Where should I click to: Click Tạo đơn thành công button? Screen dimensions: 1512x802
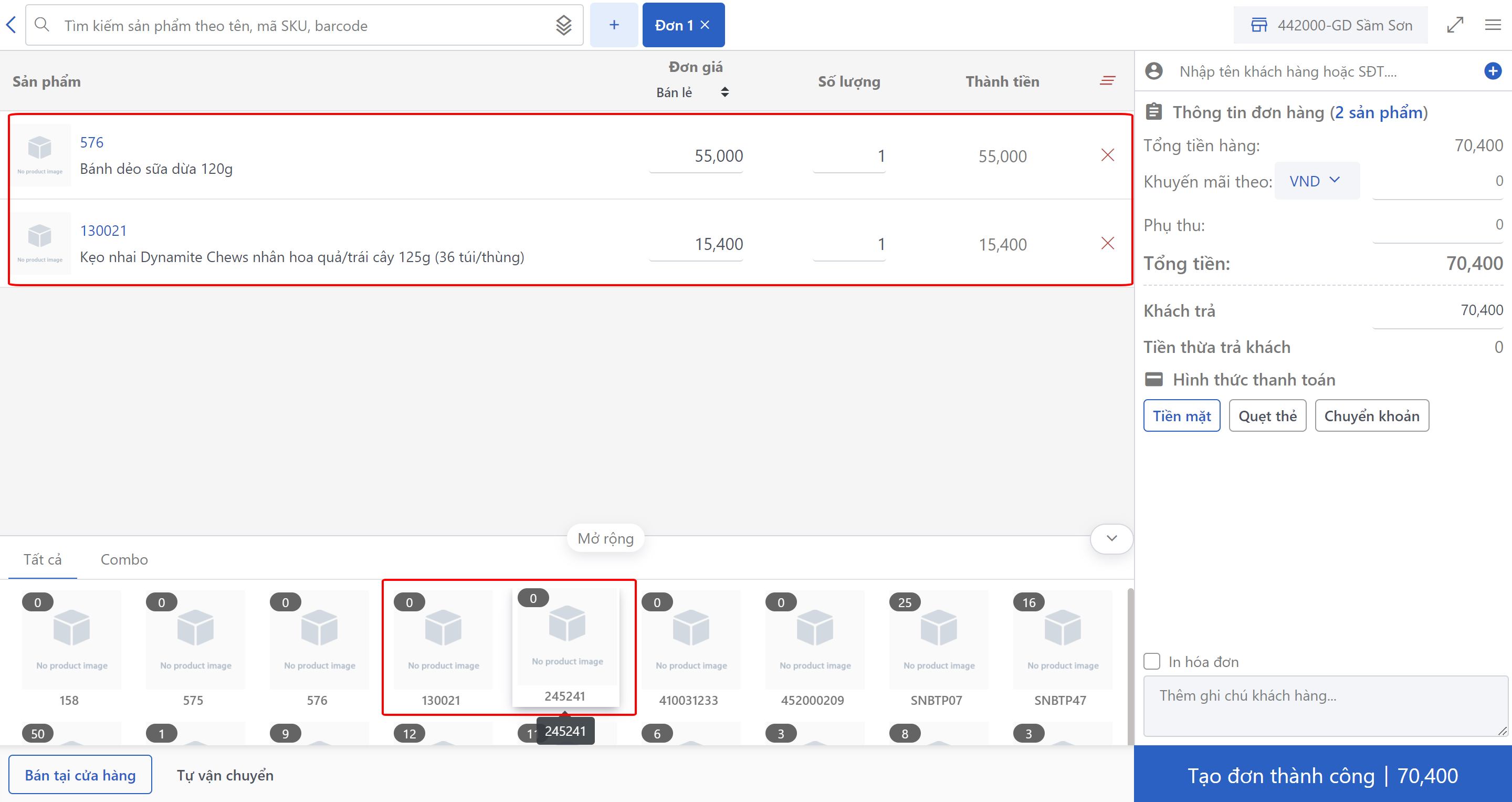(x=1322, y=775)
